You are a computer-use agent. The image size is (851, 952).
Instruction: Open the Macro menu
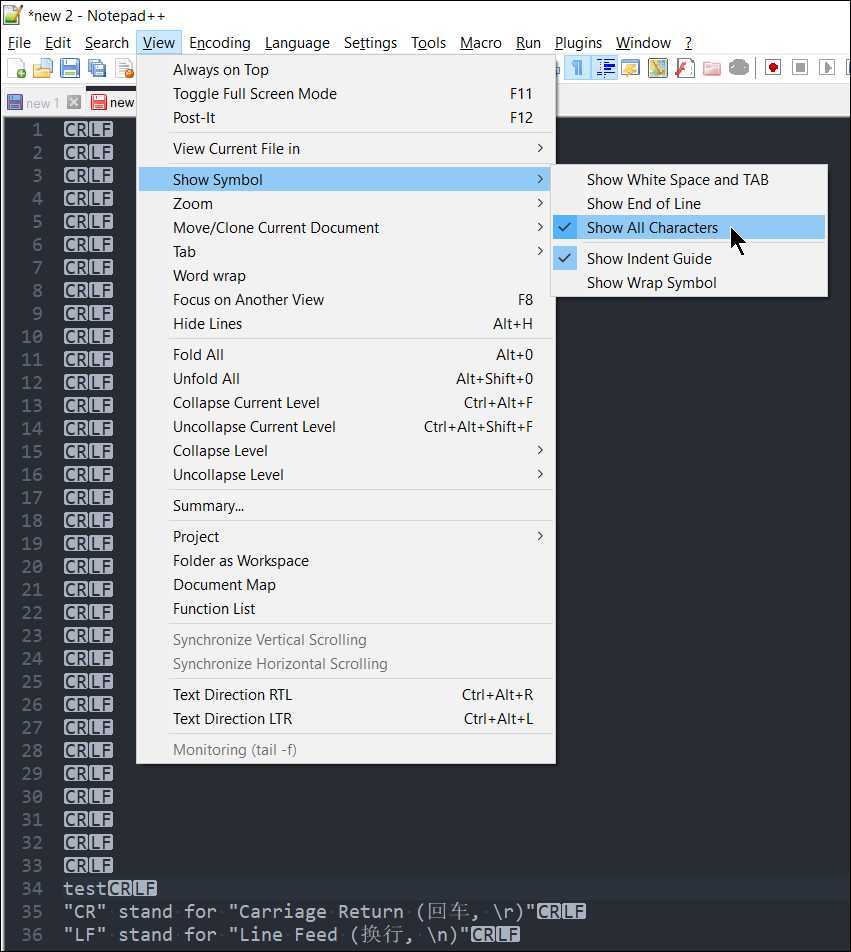[x=481, y=43]
